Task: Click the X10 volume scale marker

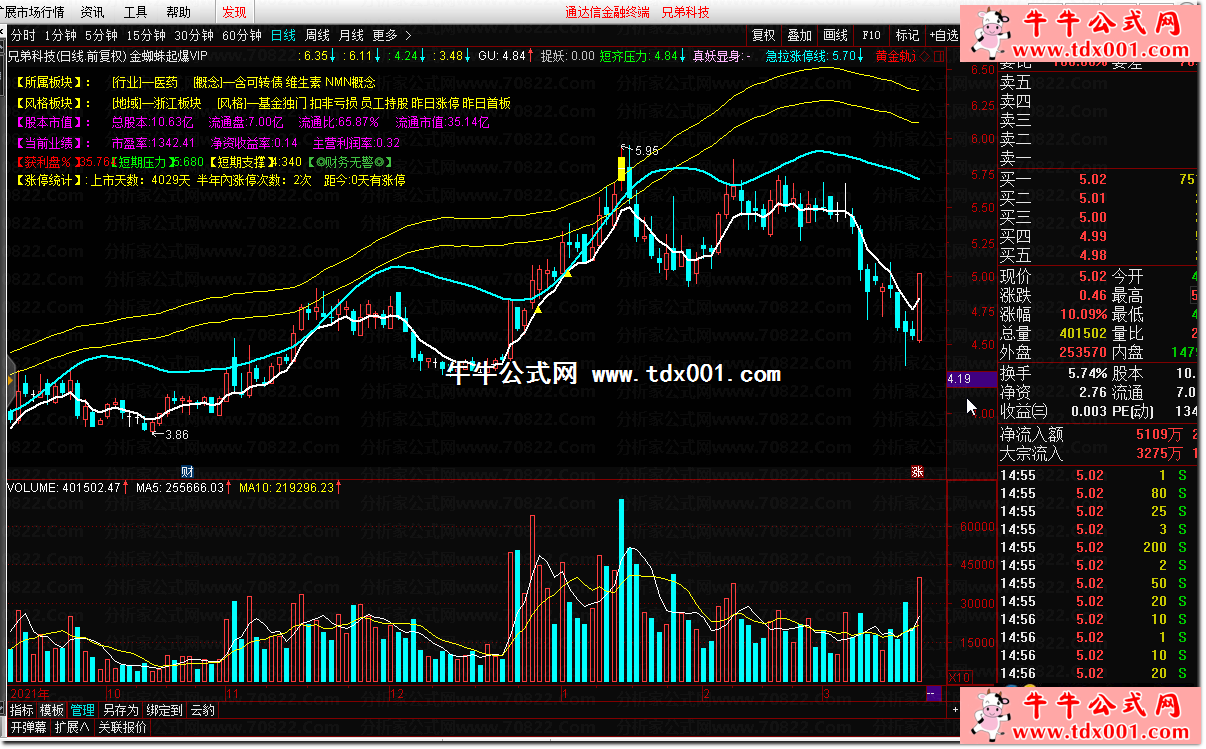Action: point(958,677)
